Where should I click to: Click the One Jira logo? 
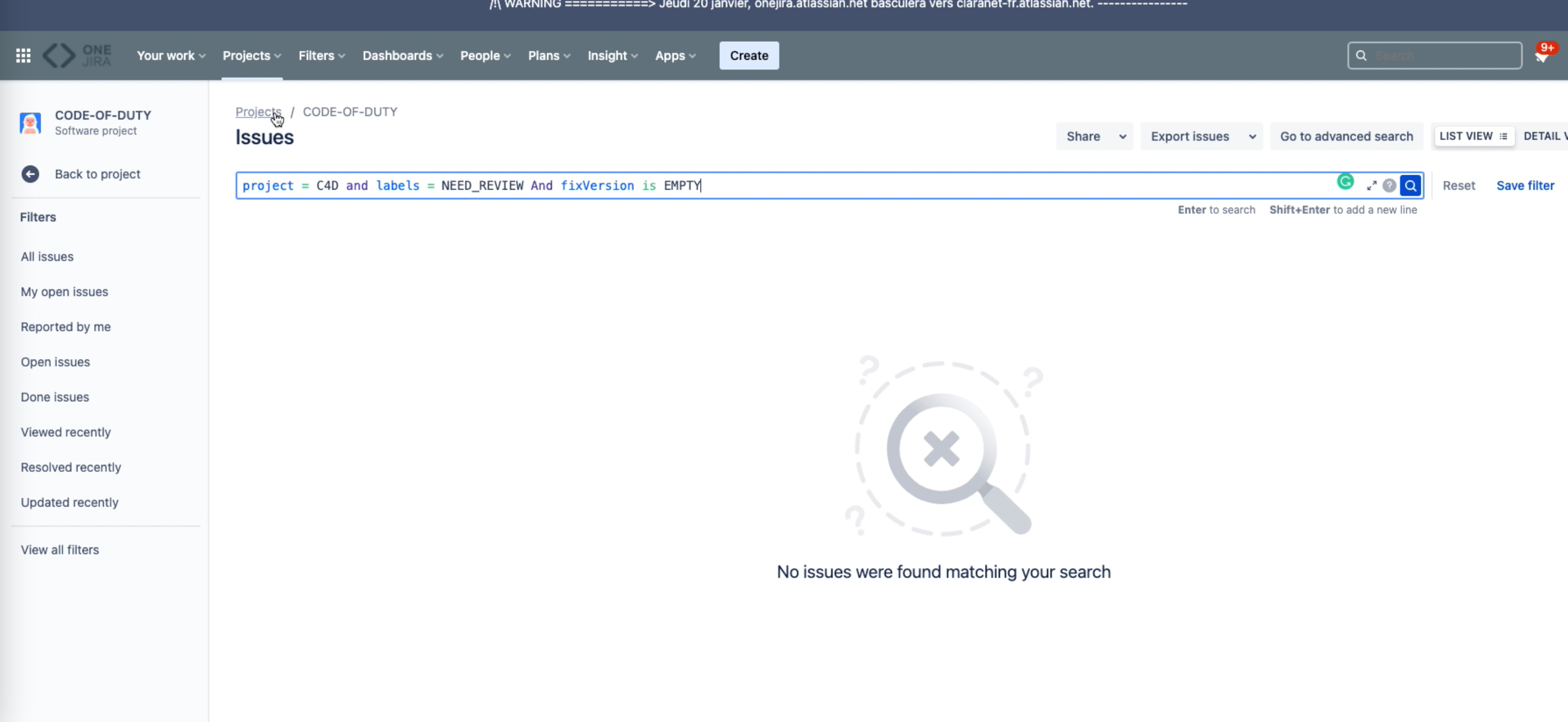pyautogui.click(x=77, y=55)
